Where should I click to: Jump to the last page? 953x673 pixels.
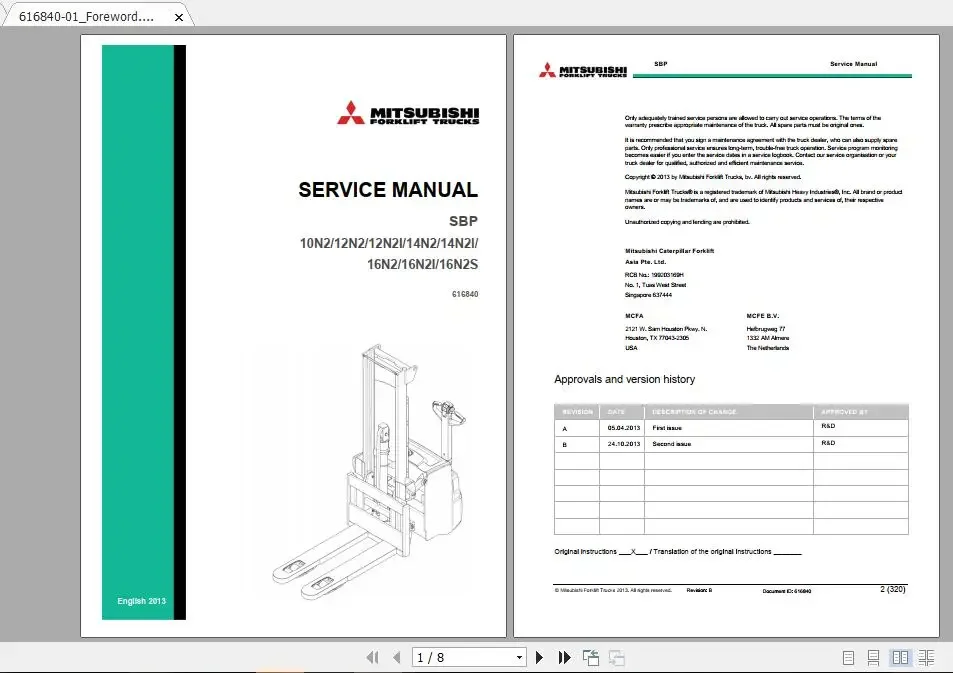coord(564,657)
